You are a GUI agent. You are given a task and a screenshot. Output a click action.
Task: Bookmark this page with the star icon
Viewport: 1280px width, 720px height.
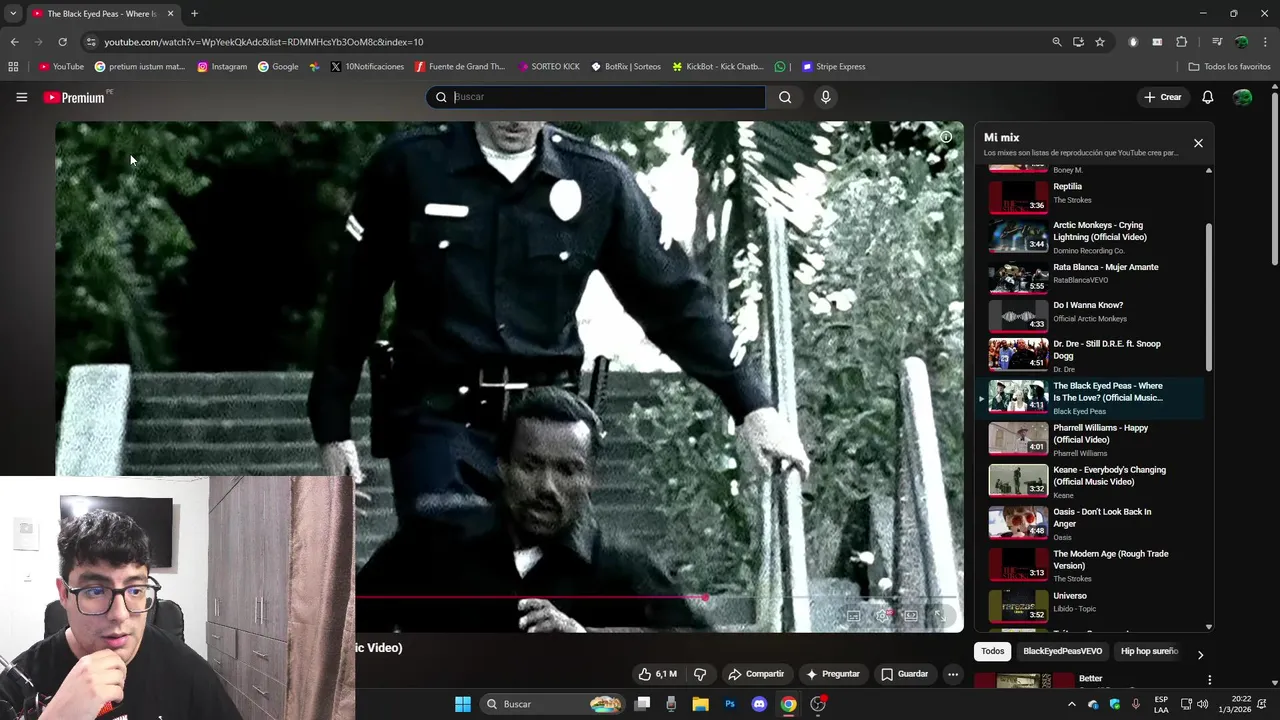point(1100,42)
